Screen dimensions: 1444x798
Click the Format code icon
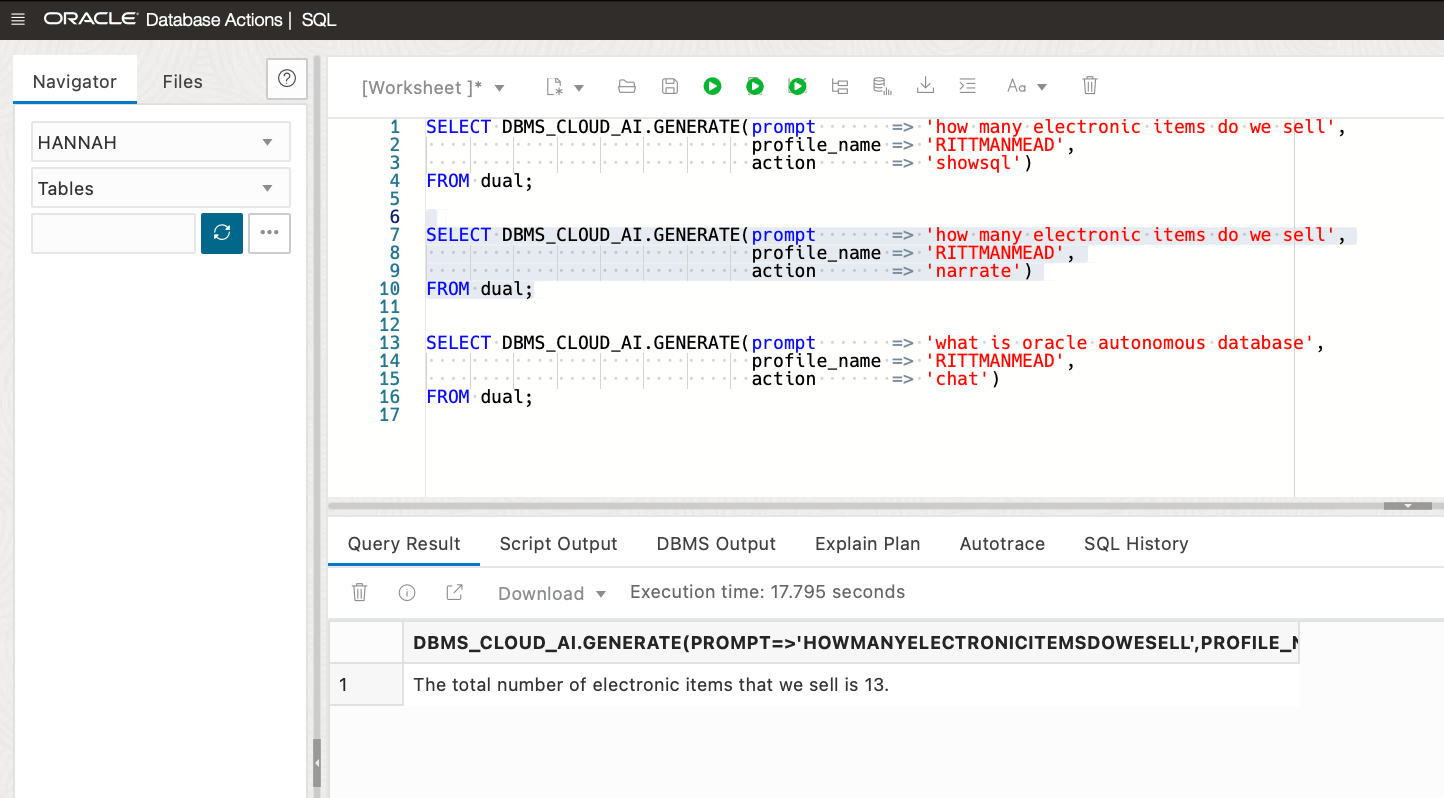tap(967, 86)
